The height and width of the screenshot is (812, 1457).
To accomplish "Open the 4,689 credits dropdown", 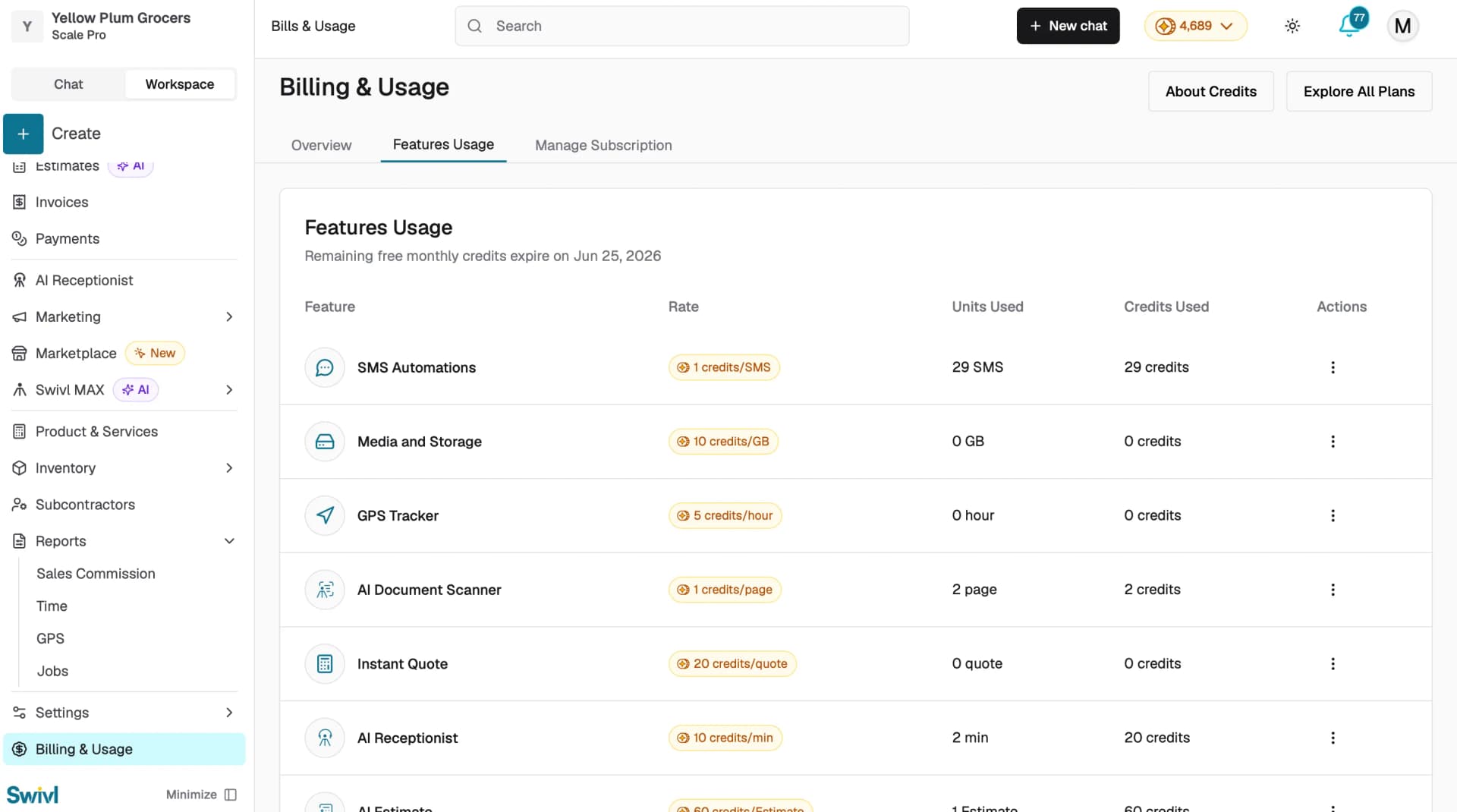I will tap(1195, 26).
